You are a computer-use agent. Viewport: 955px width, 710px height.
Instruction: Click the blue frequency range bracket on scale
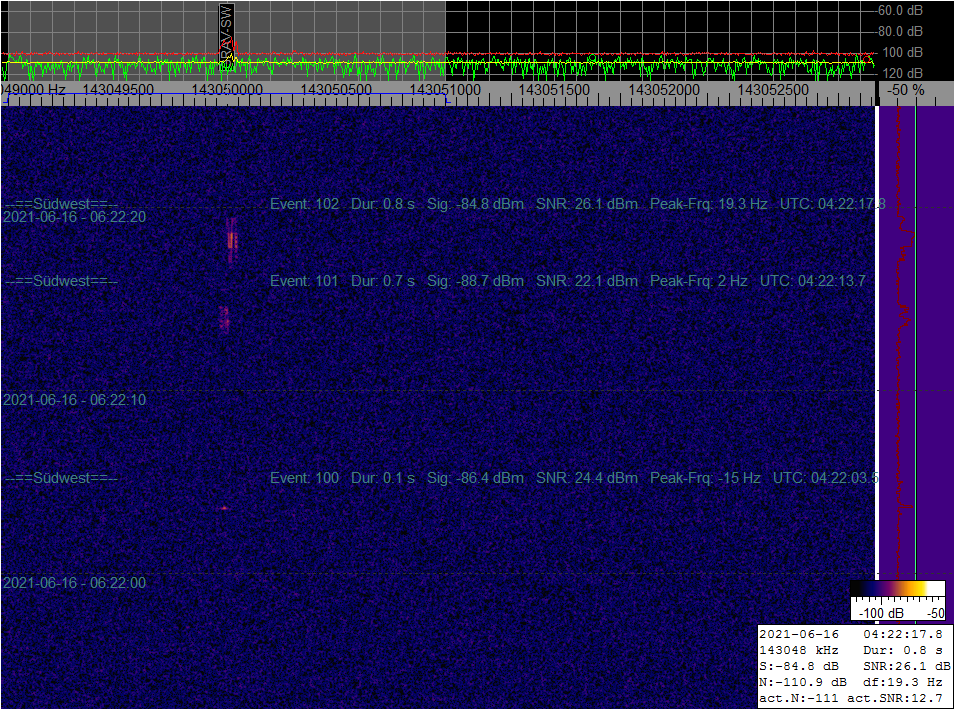coord(227,96)
